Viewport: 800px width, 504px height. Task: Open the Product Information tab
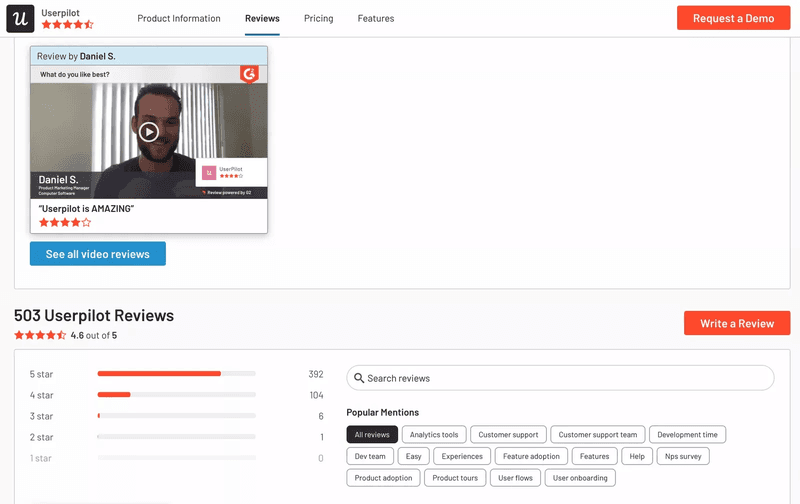pyautogui.click(x=179, y=18)
